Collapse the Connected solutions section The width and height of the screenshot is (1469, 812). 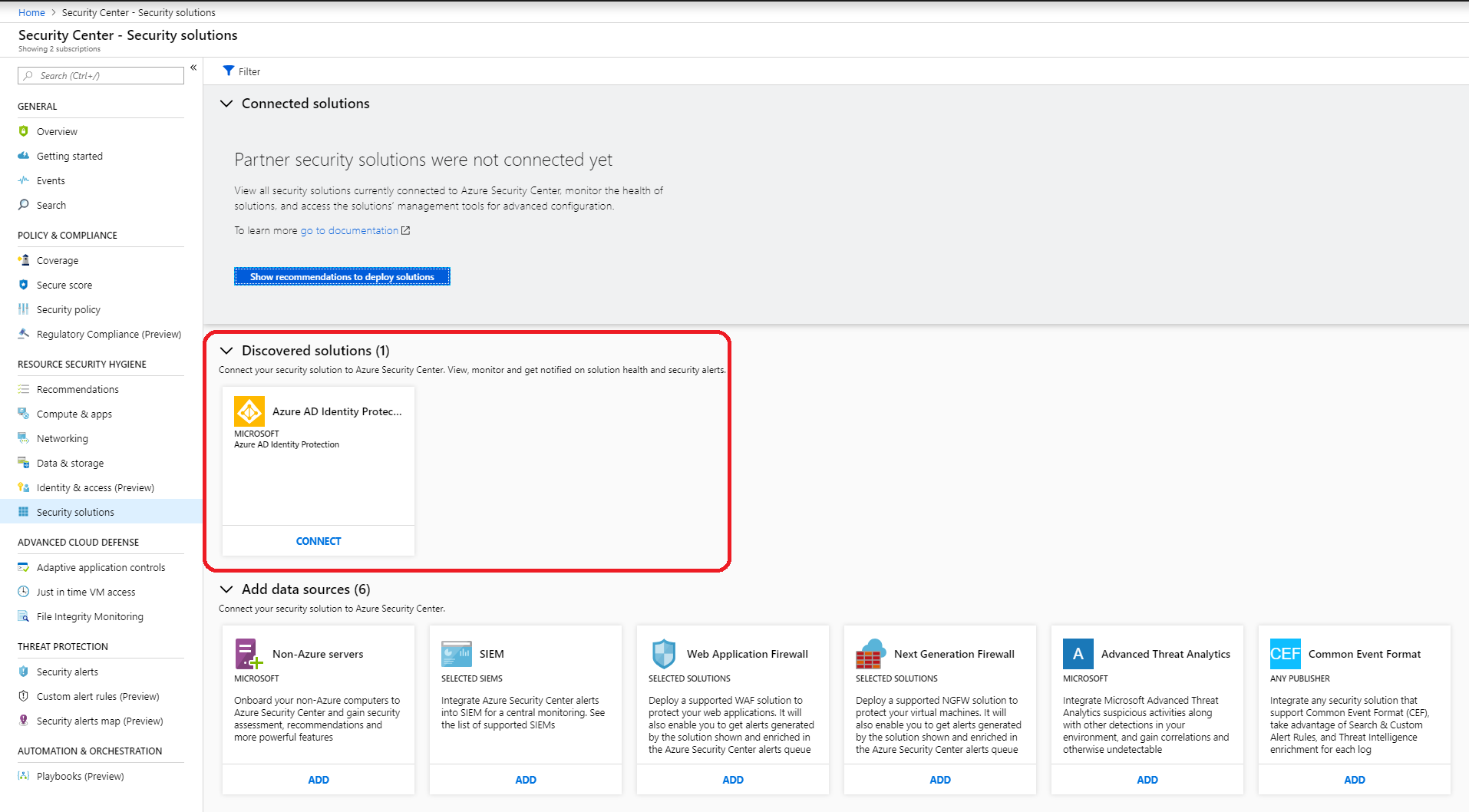coord(226,104)
